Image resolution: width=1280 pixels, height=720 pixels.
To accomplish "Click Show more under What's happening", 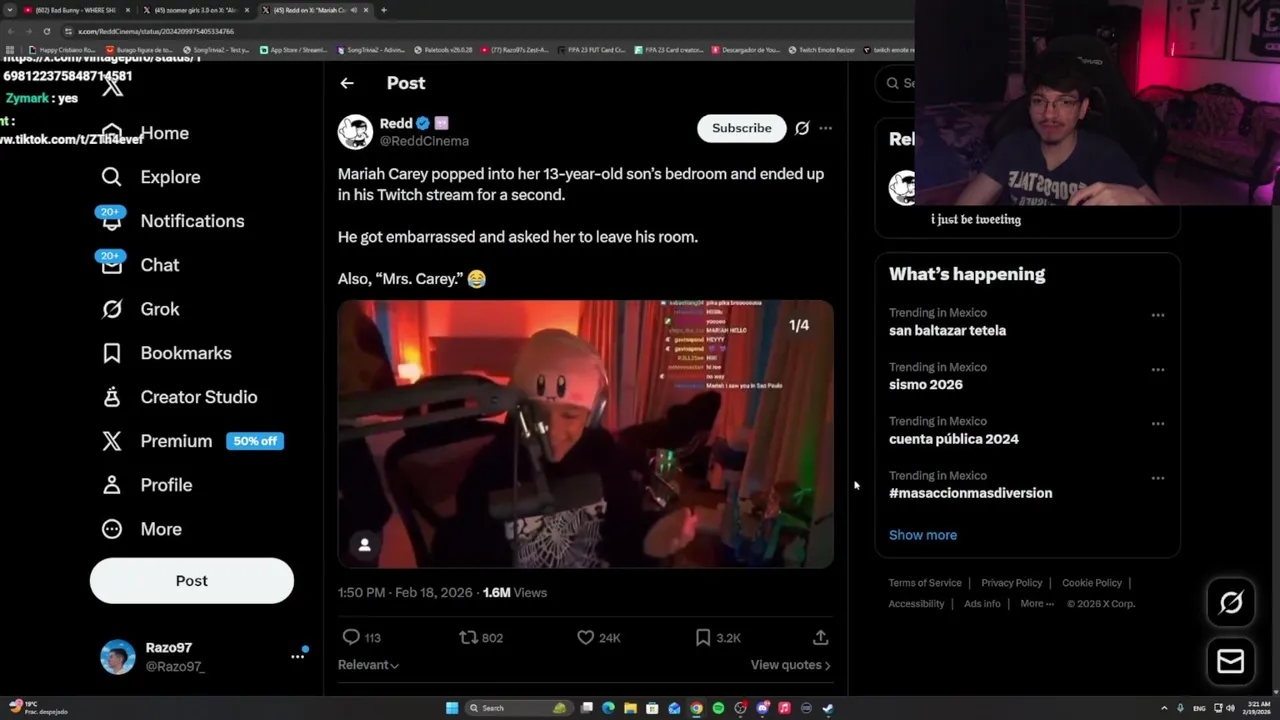I will click(923, 535).
